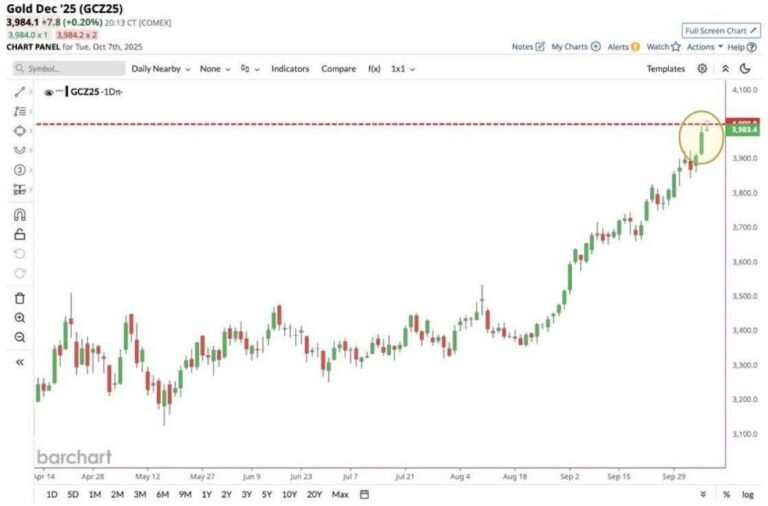Select the trend line drawing tool
The width and height of the screenshot is (768, 506).
click(20, 92)
